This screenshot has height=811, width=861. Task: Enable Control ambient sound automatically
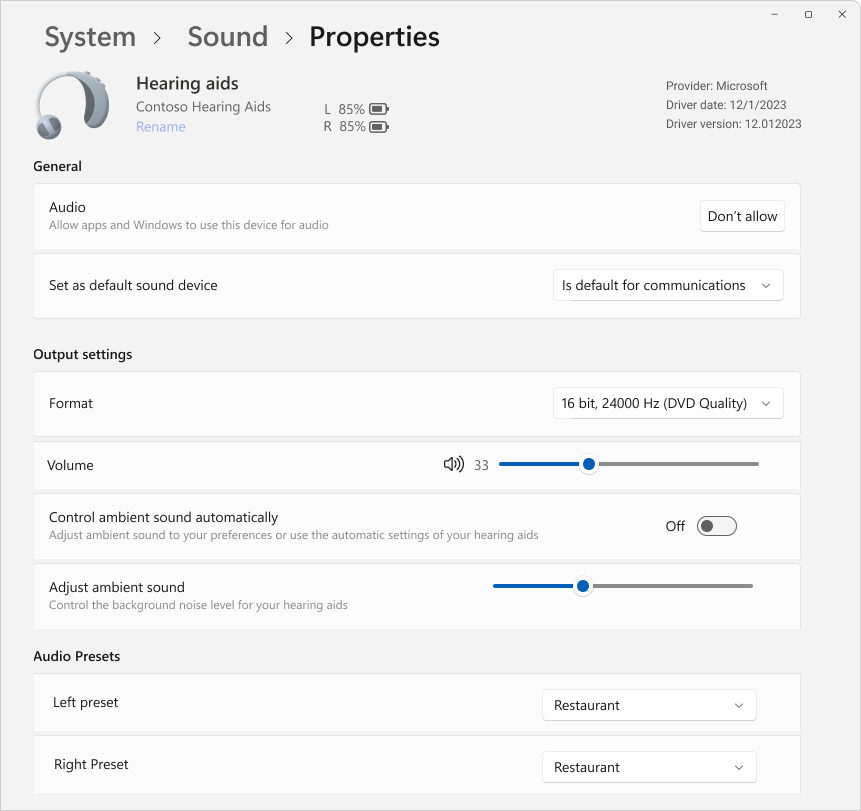click(716, 525)
